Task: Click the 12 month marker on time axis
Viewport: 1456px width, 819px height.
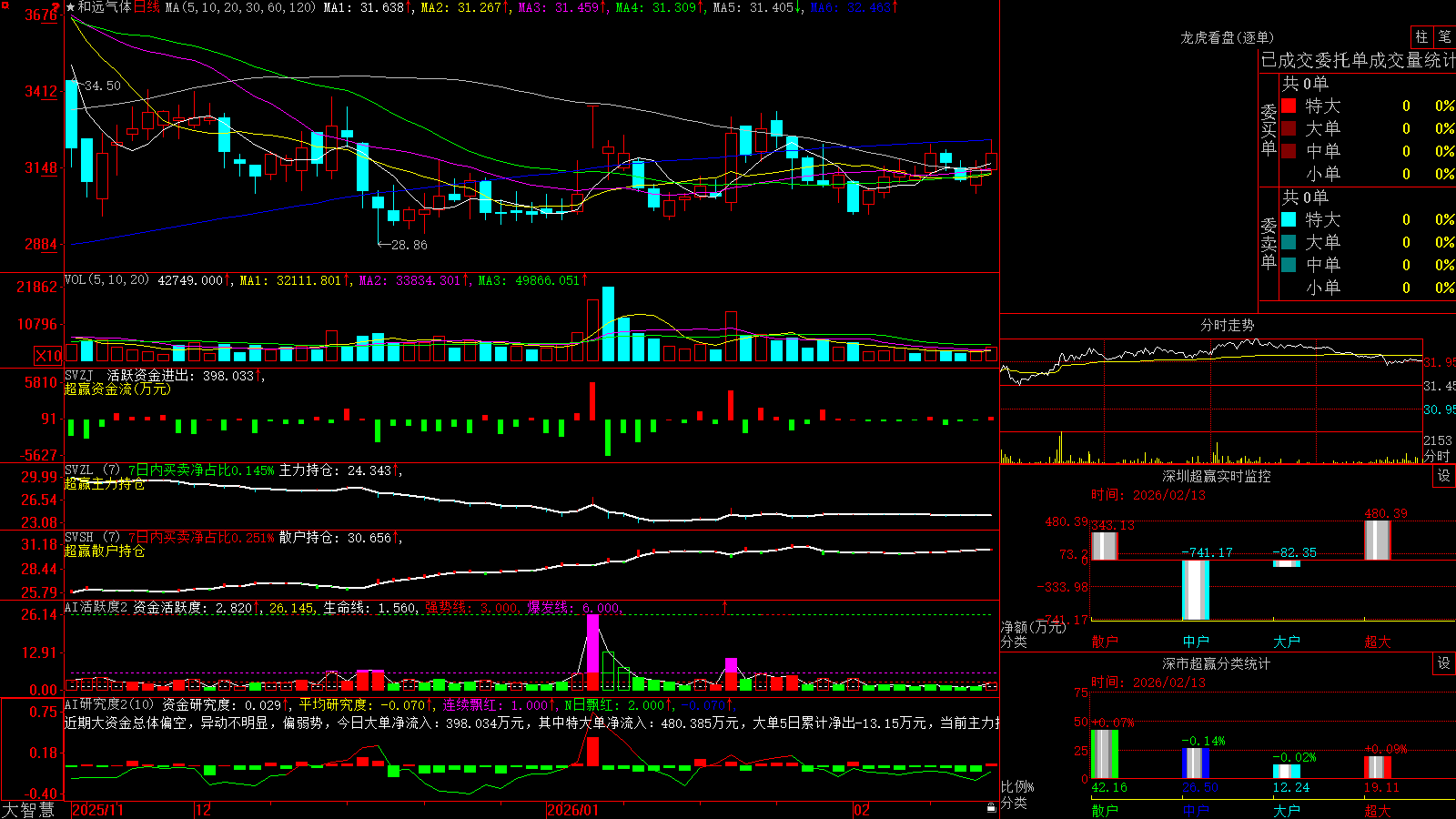Action: pyautogui.click(x=203, y=810)
